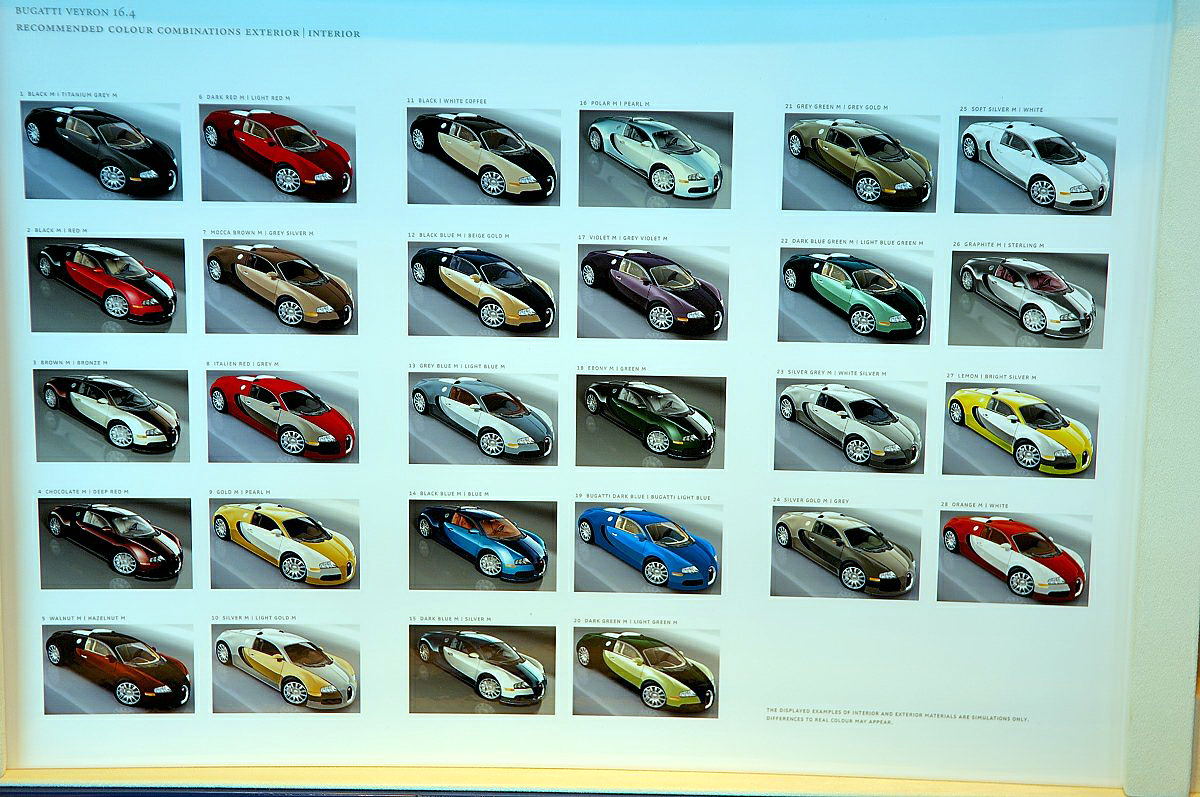Click the label '21 Grey Green M | Grey Gold M'
The width and height of the screenshot is (1200, 797).
coord(836,106)
